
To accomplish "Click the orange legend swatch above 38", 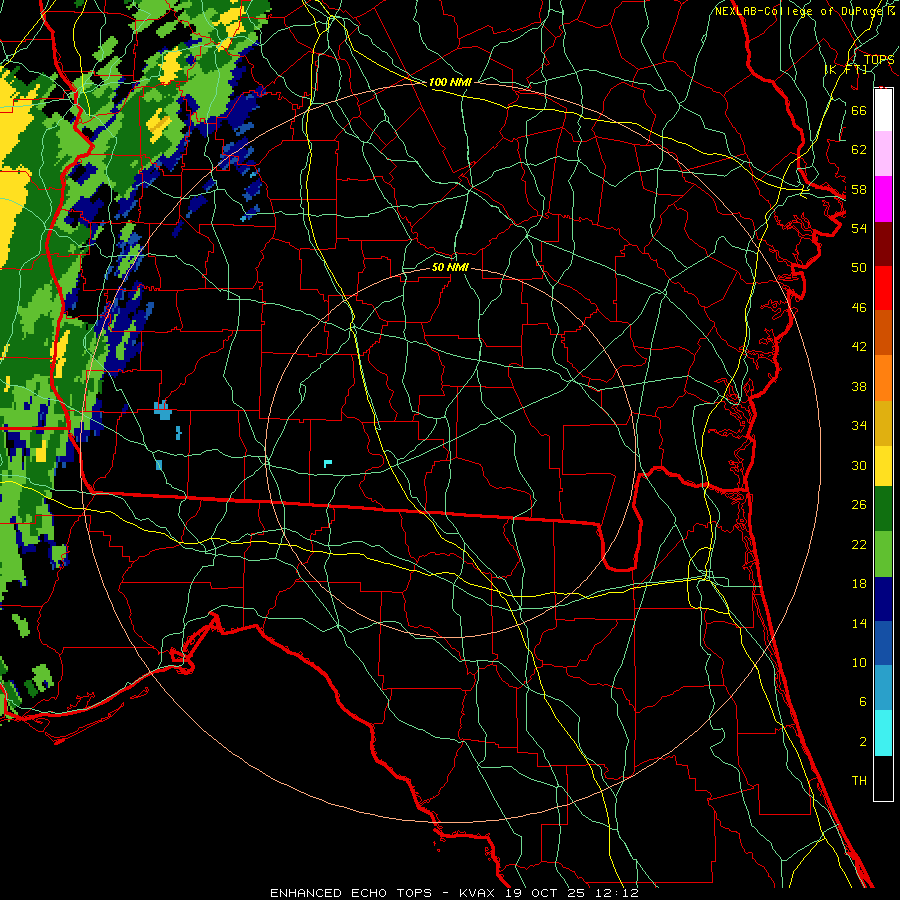I will pyautogui.click(x=883, y=378).
